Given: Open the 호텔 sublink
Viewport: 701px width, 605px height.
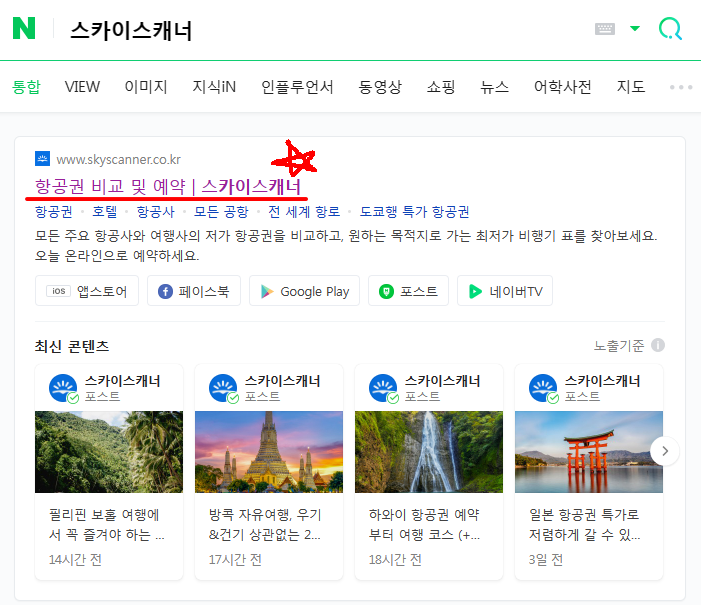Looking at the screenshot, I should click(105, 212).
